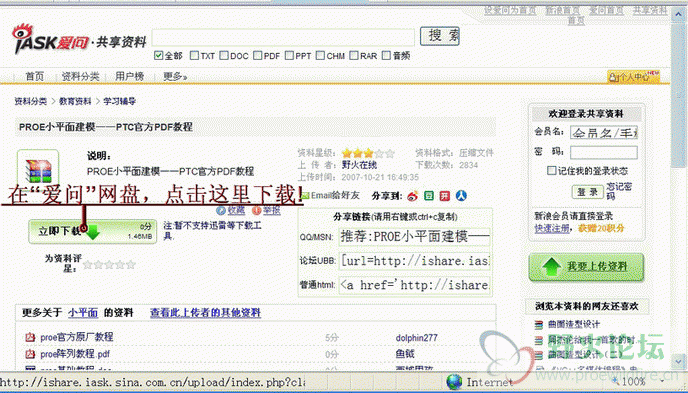The image size is (688, 393).
Task: Open the 快速注册 link
Action: pyautogui.click(x=552, y=228)
